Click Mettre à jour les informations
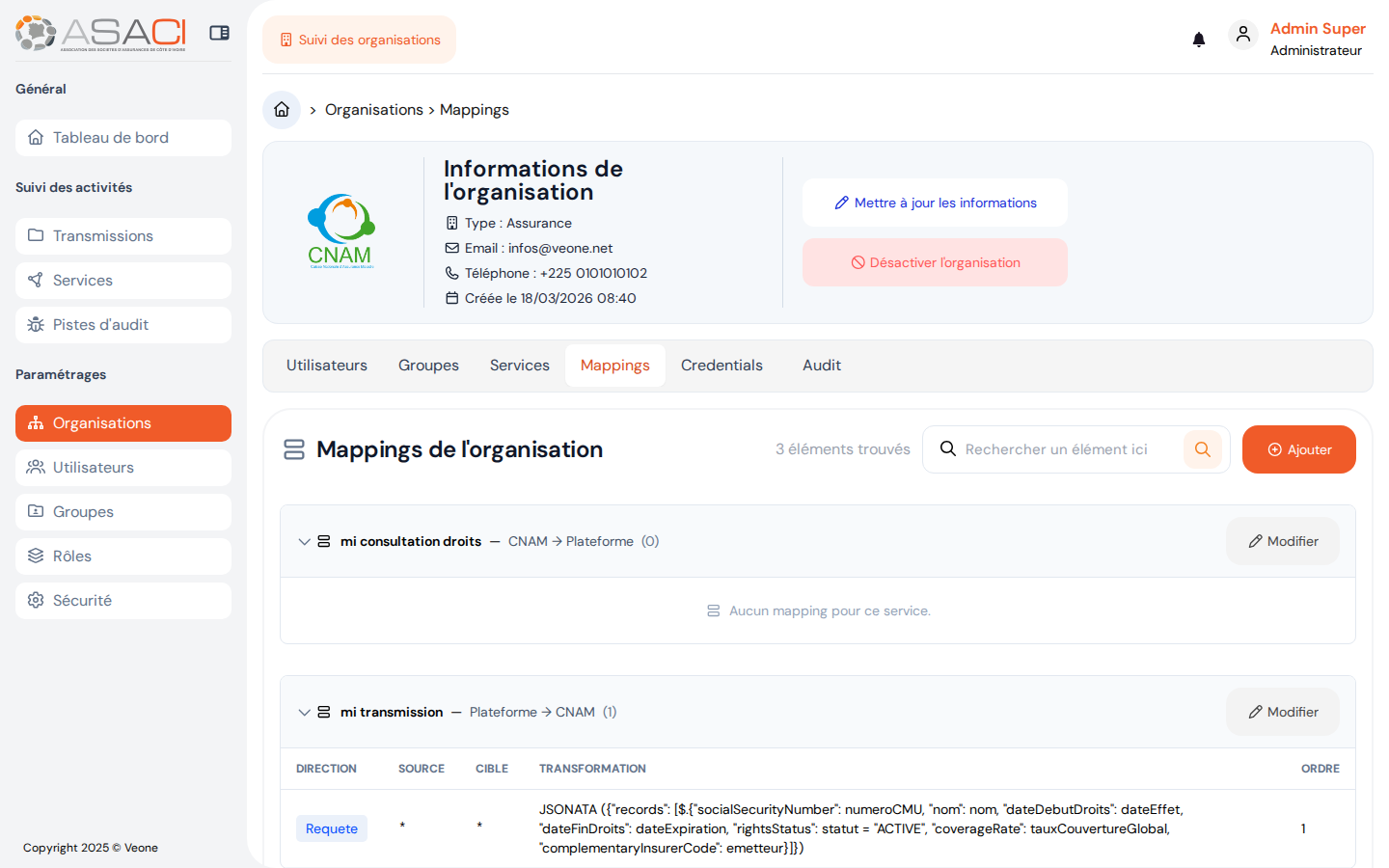 (x=935, y=203)
